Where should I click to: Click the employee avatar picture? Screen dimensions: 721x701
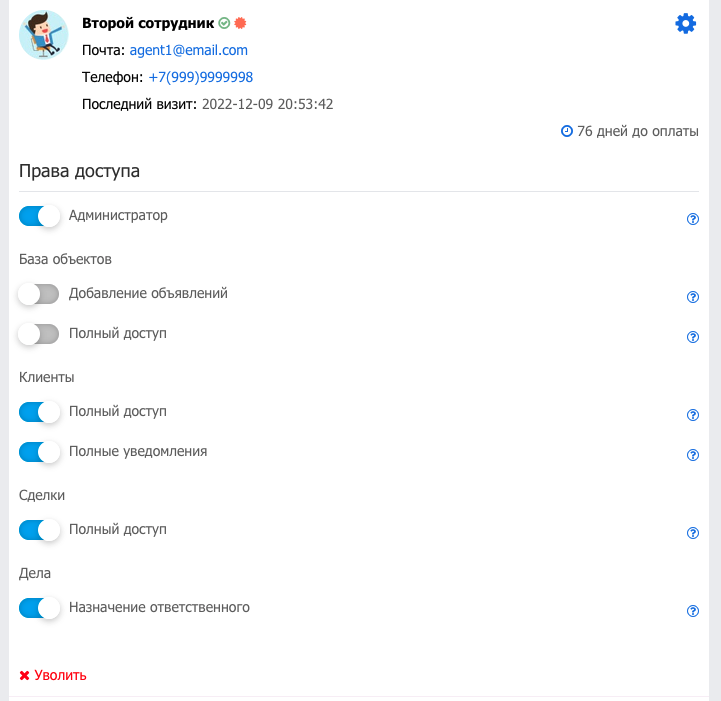pos(44,35)
